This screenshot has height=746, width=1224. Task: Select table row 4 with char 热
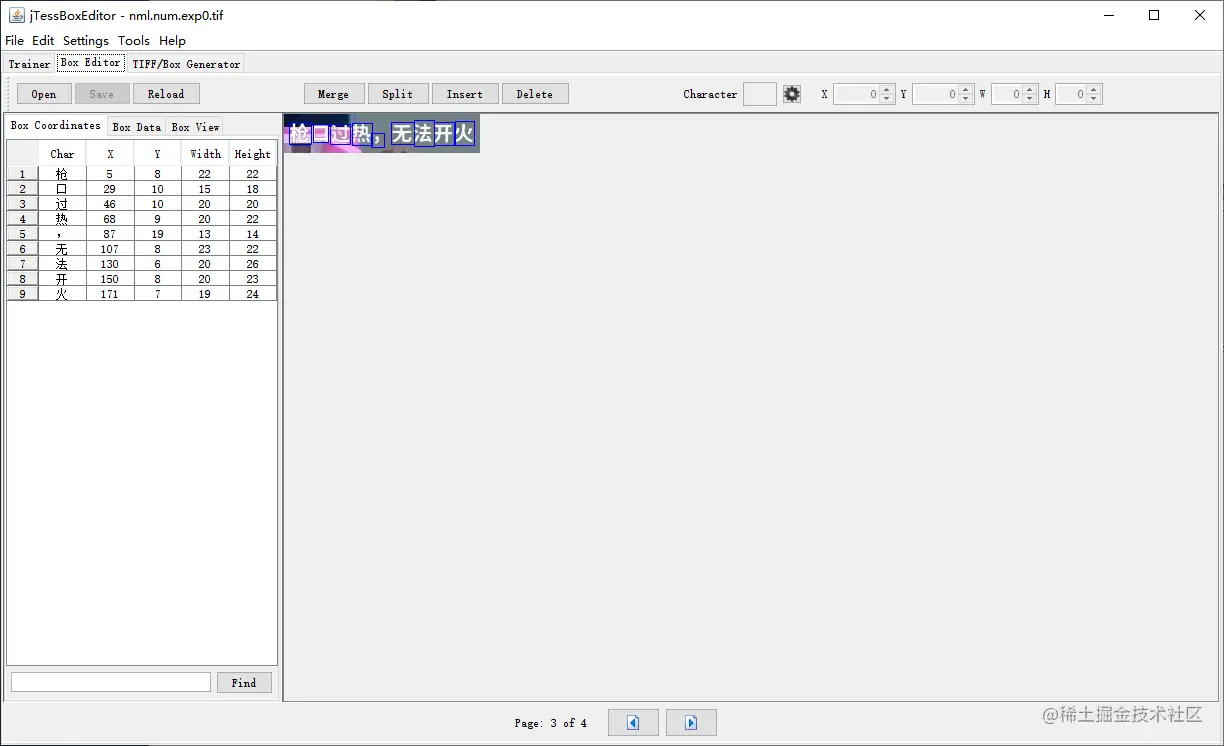point(142,219)
